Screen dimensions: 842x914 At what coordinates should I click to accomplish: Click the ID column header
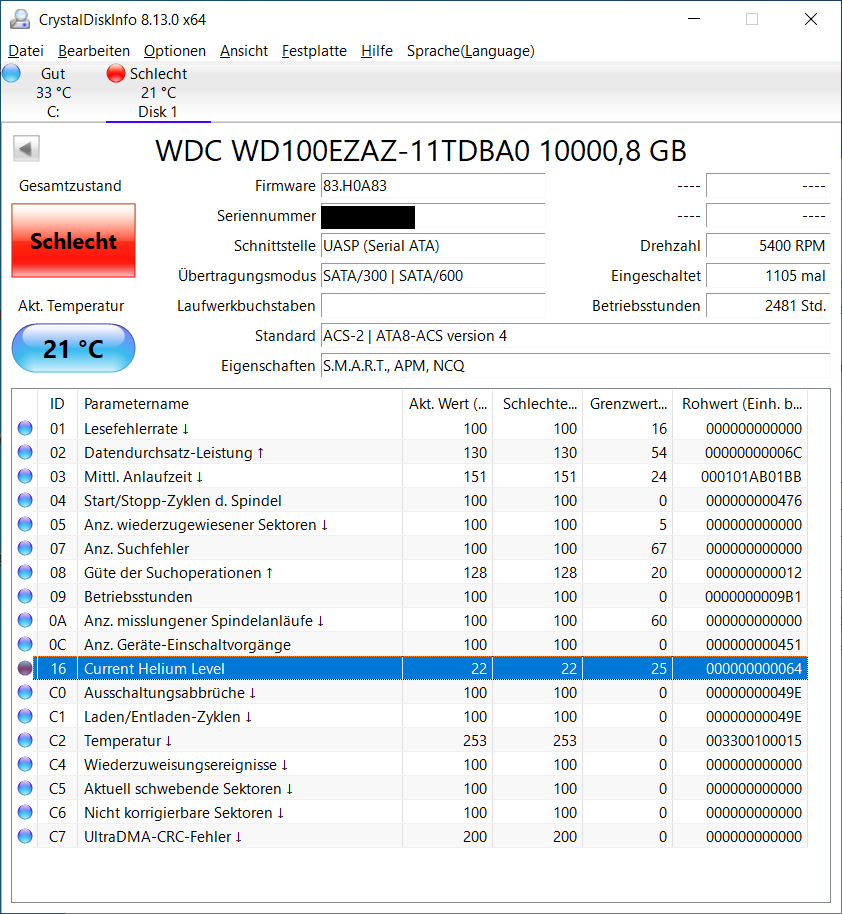point(57,404)
